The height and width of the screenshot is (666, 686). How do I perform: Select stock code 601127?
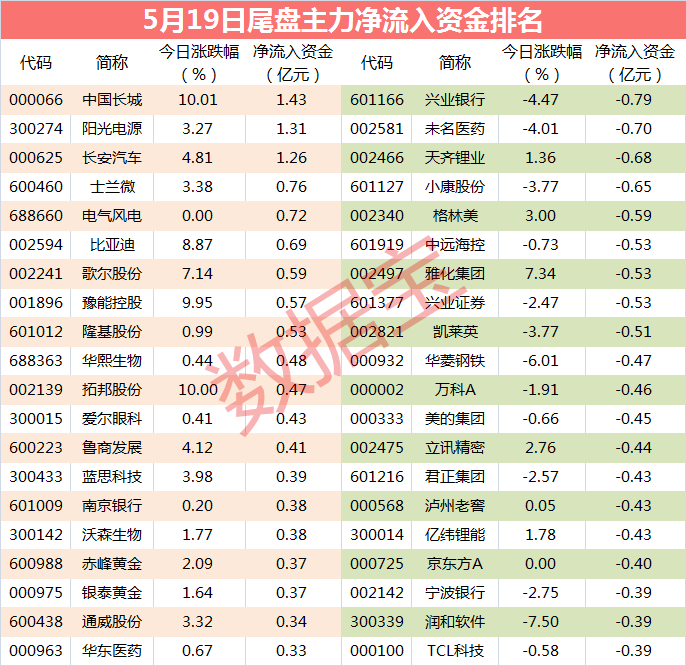tap(377, 187)
